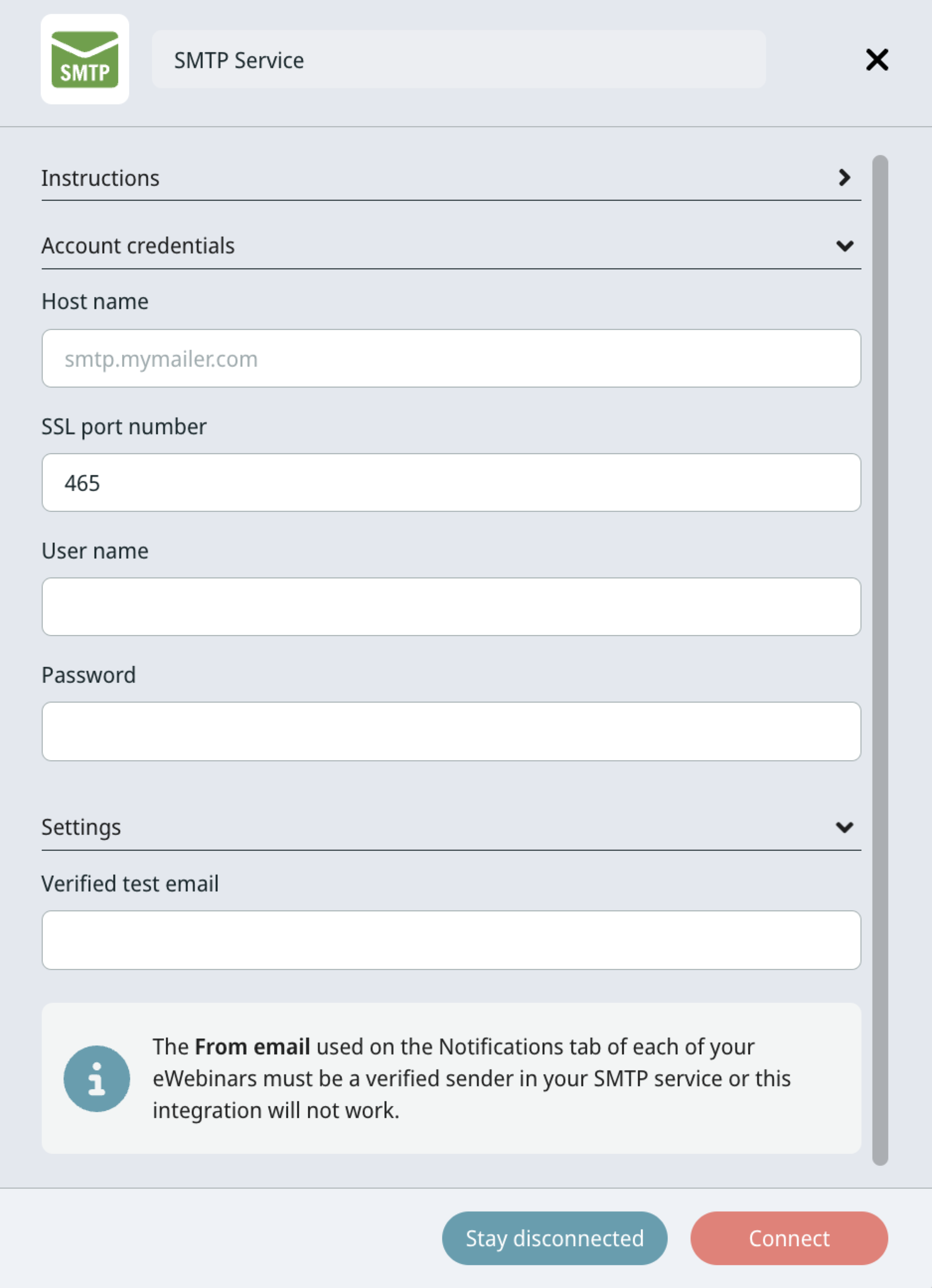The width and height of the screenshot is (932, 1288).
Task: Close the SMTP Service dialog
Action: [x=876, y=59]
